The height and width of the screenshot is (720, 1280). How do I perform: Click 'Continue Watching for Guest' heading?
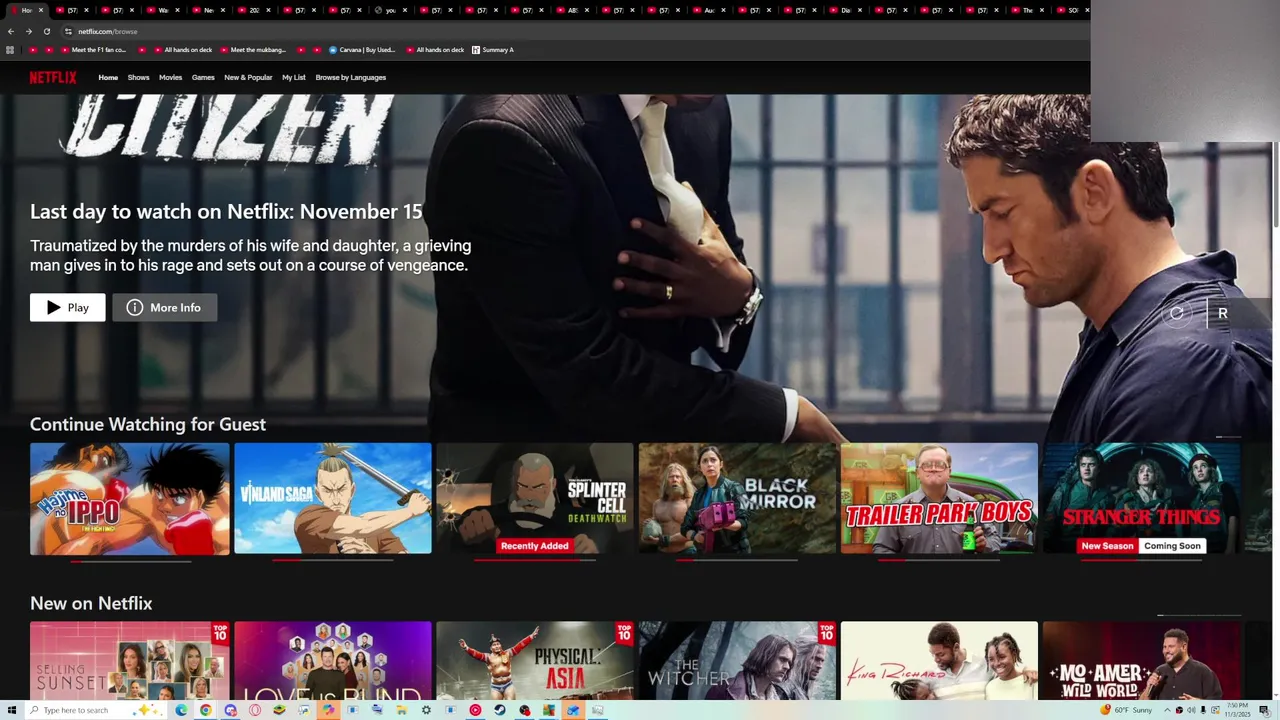click(x=148, y=424)
